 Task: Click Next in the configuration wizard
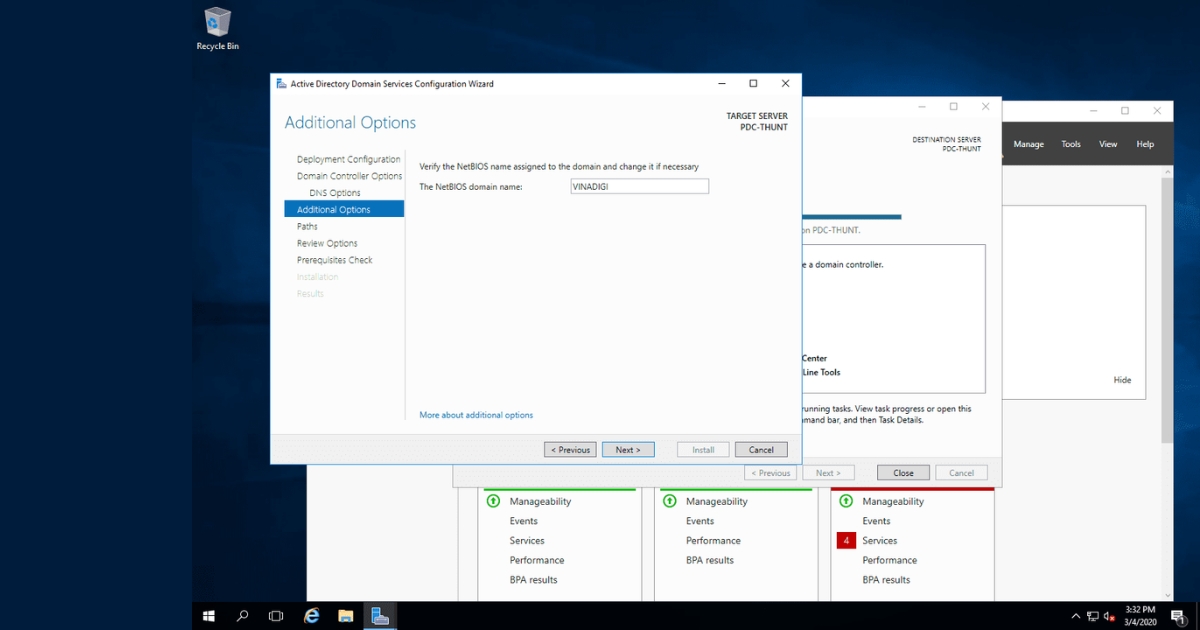628,449
